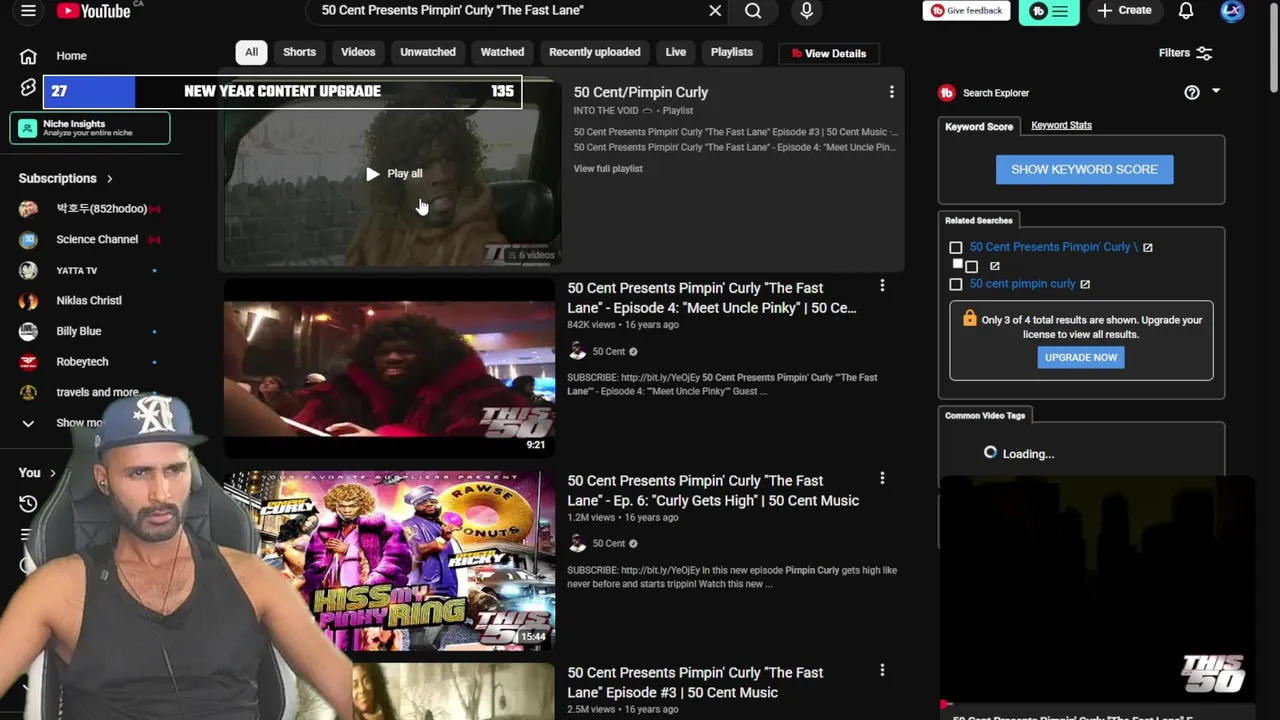Open the Robeytech channel avatar
The image size is (1280, 720).
(x=28, y=362)
